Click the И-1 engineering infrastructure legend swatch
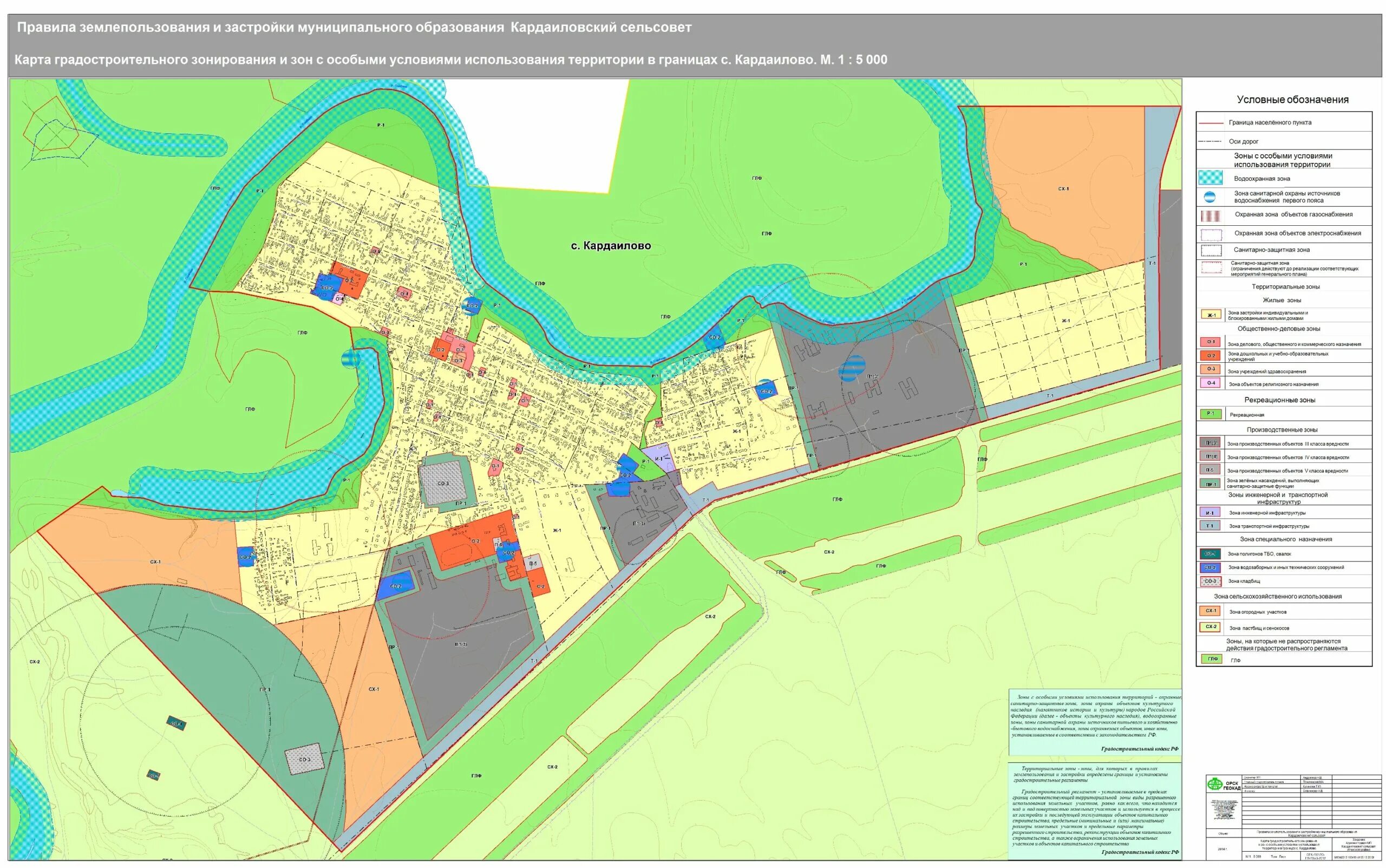 coord(1210,513)
